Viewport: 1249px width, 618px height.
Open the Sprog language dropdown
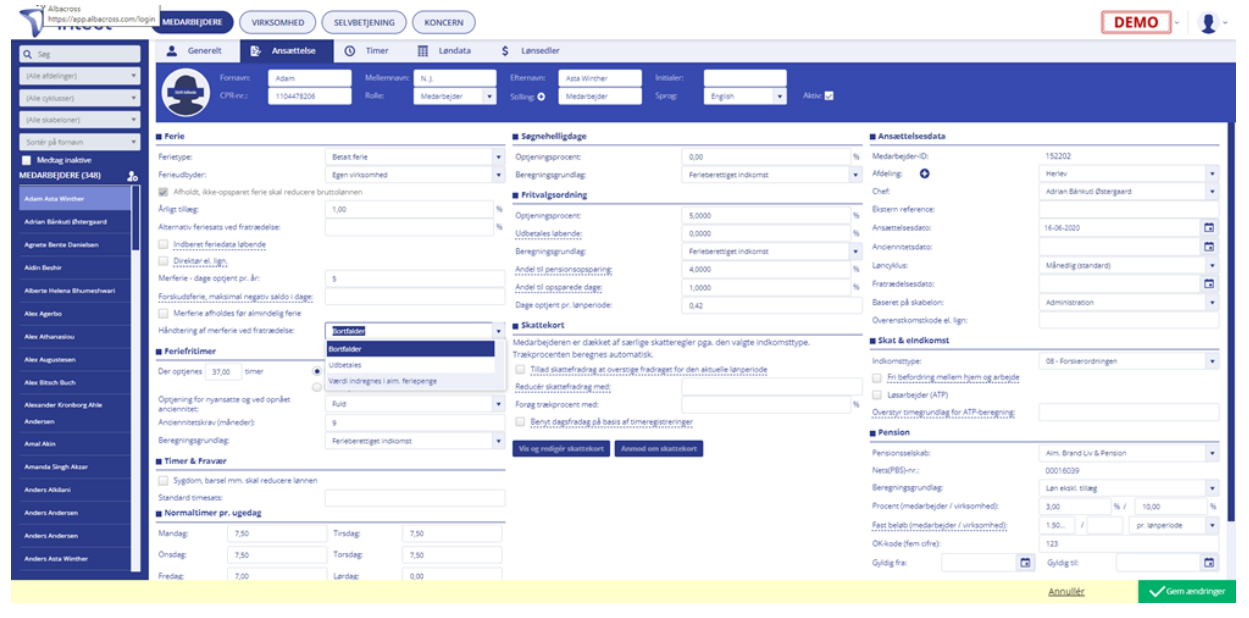tap(745, 97)
